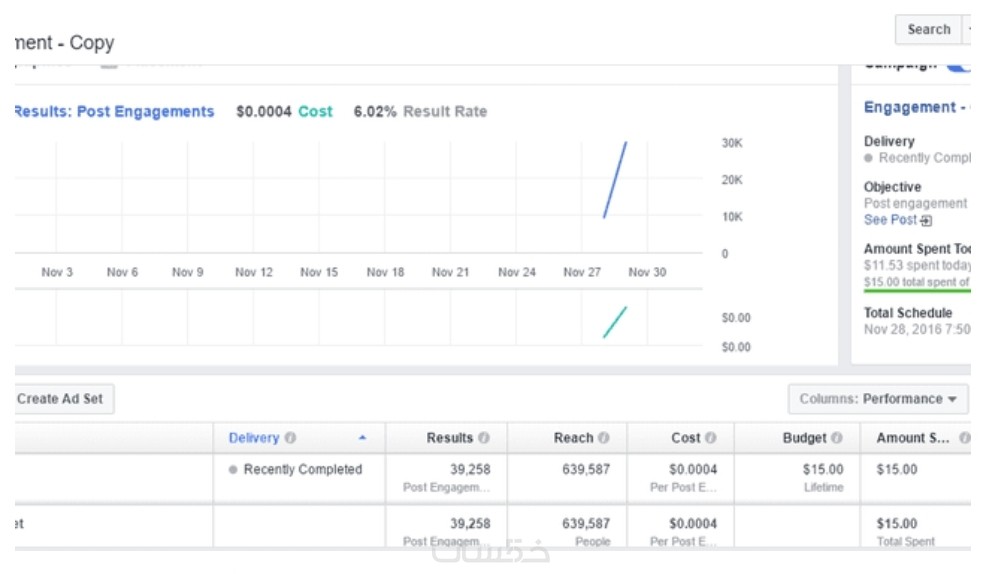Click the Delivery column sort arrow
The image size is (983, 574).
[362, 438]
